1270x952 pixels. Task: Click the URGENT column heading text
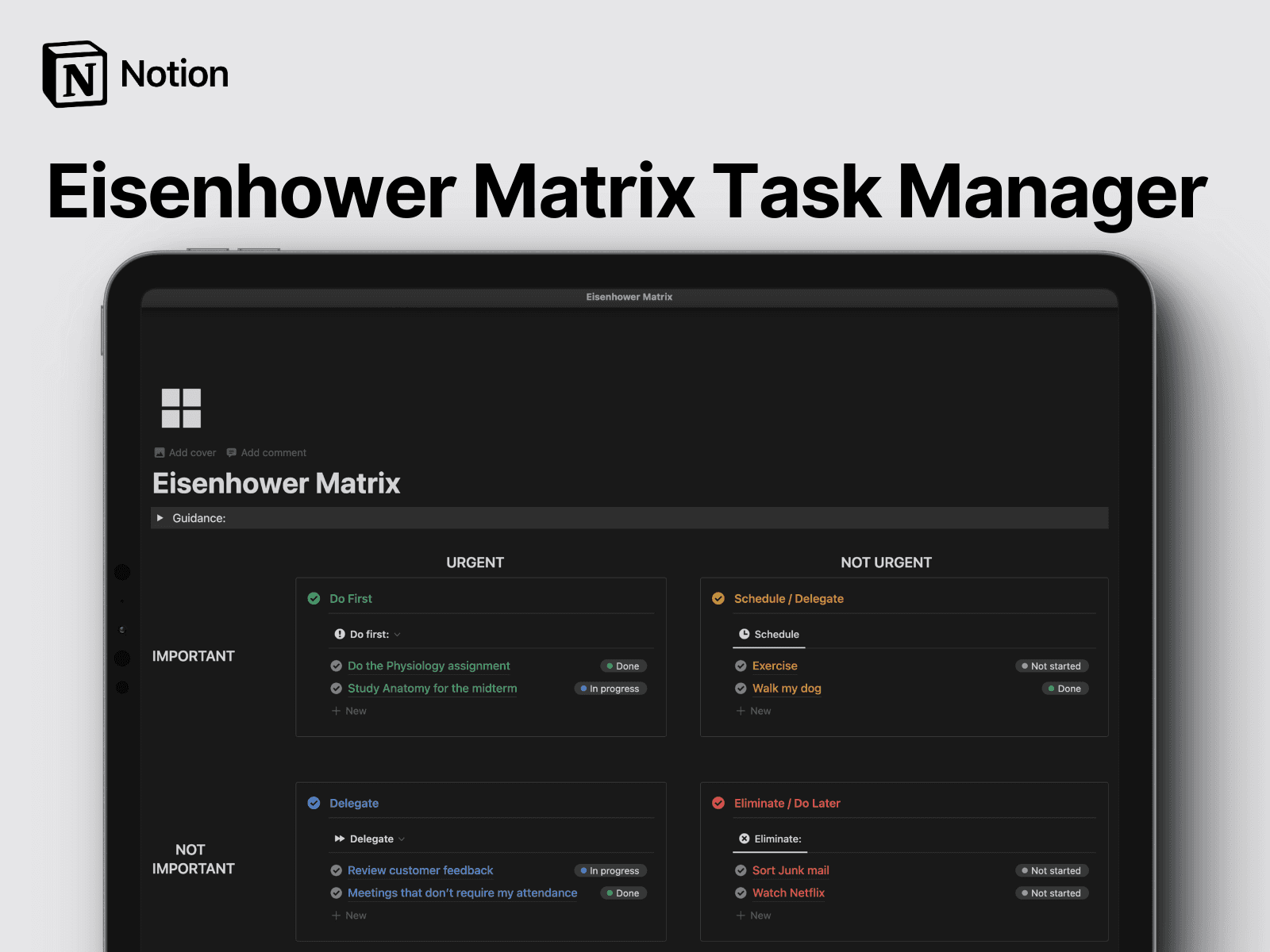click(x=475, y=562)
